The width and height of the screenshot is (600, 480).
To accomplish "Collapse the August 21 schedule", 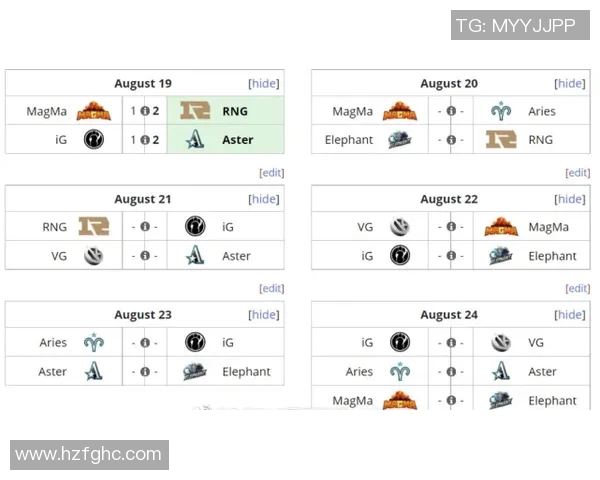I will pos(264,199).
